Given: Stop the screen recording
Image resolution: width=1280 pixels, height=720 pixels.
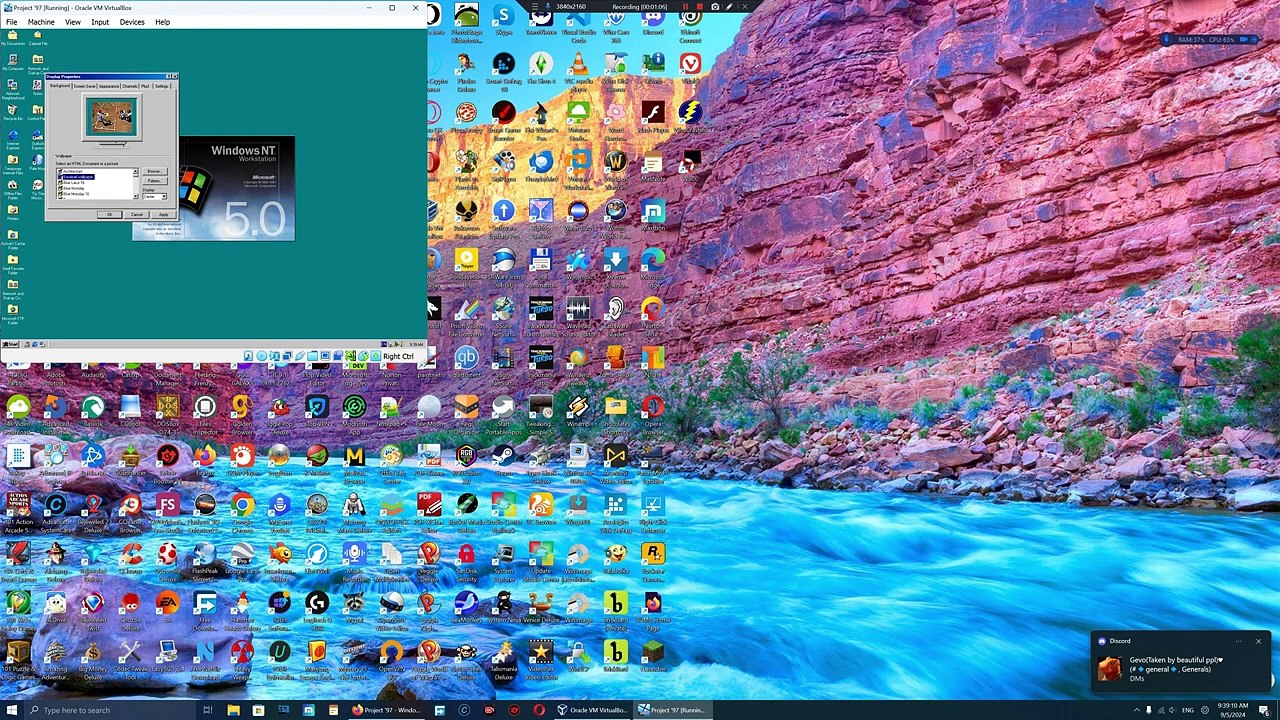Looking at the screenshot, I should click(x=700, y=6).
